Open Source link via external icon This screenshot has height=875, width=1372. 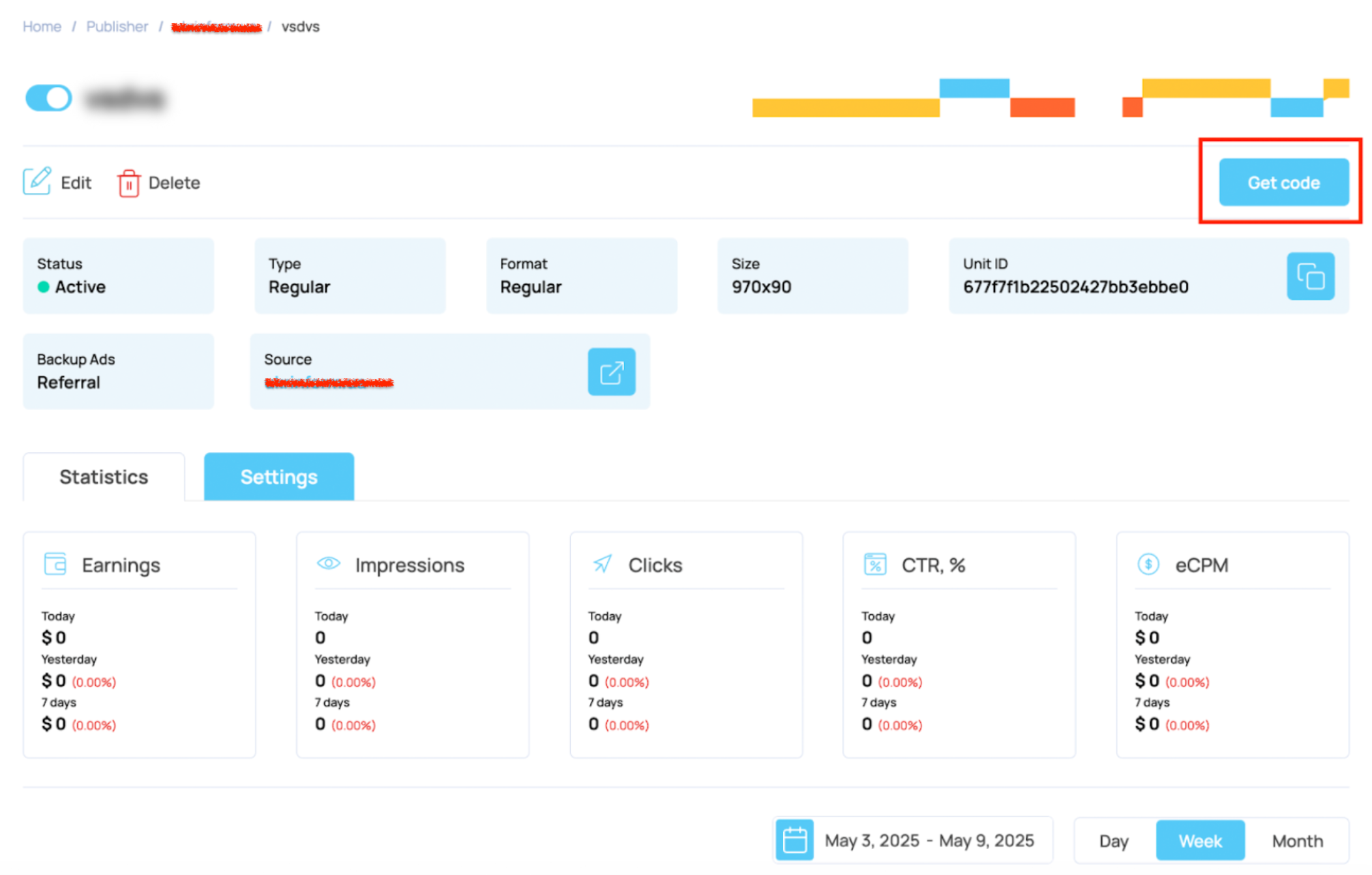click(x=611, y=372)
